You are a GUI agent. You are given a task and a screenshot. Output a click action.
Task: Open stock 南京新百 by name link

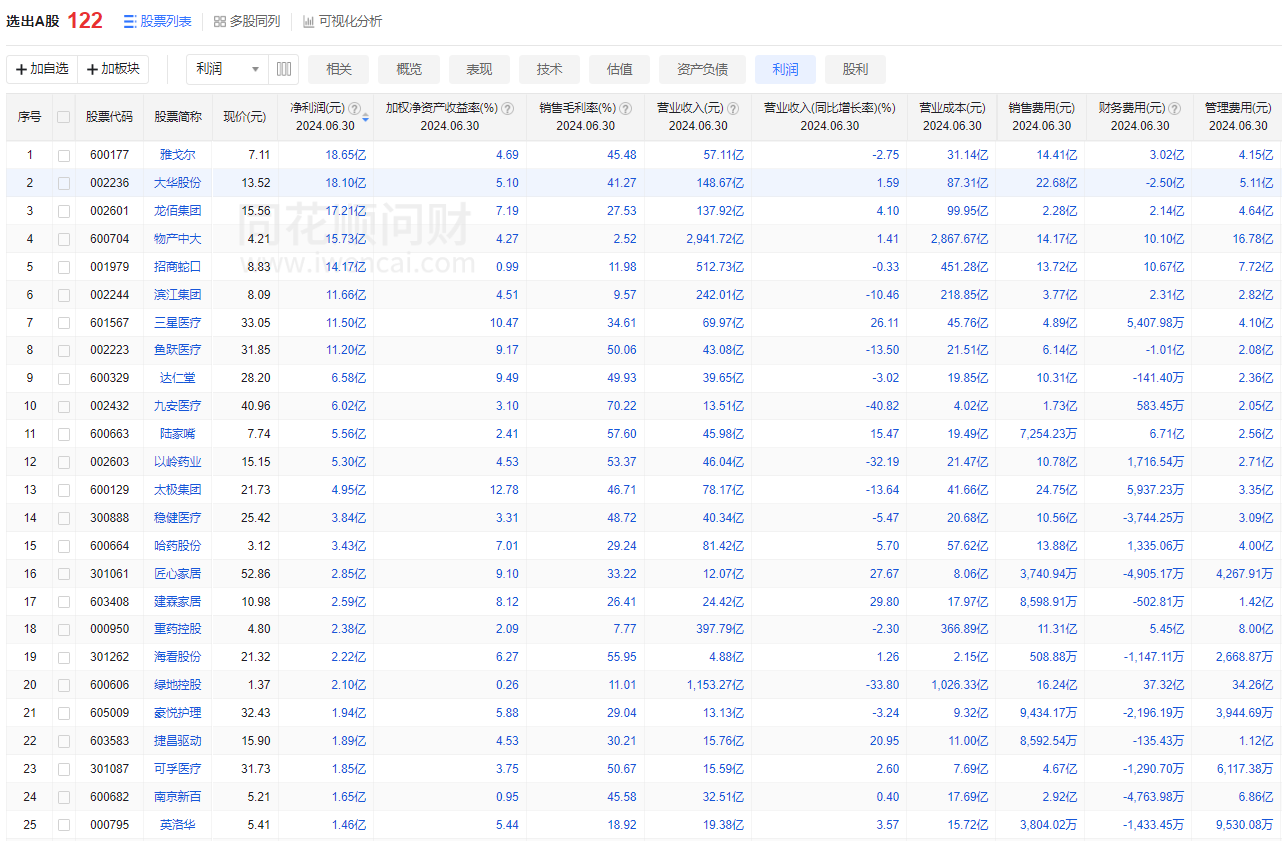178,797
